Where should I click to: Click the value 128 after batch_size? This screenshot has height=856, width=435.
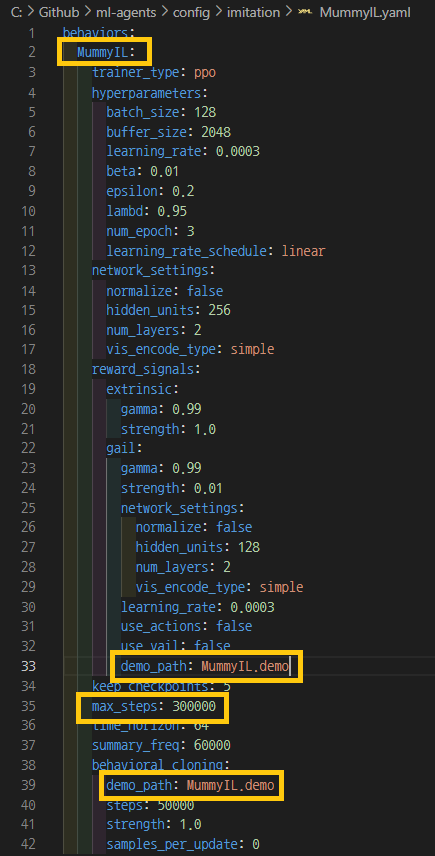click(205, 112)
